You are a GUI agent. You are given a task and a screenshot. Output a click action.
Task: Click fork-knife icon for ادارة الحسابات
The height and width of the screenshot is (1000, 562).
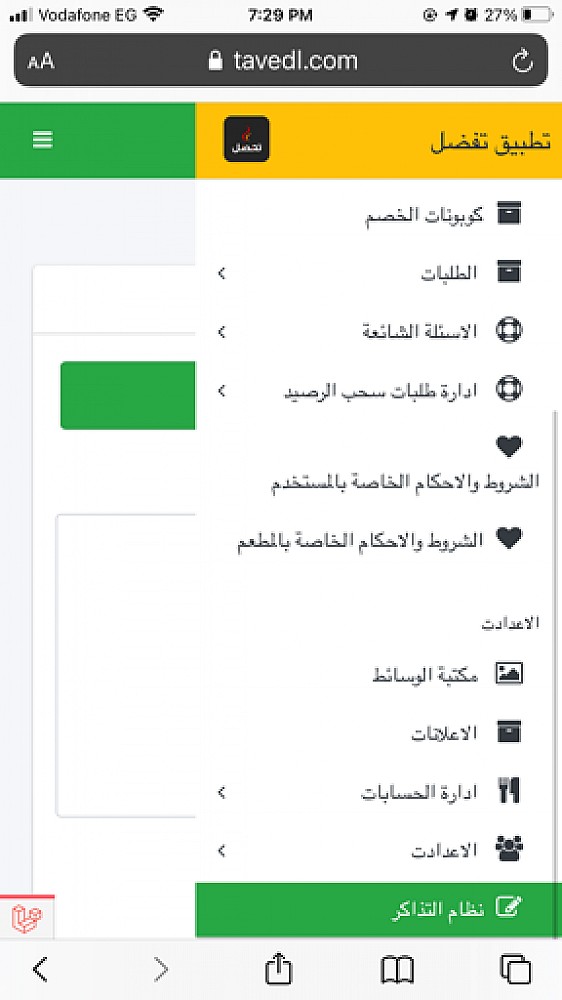click(x=509, y=791)
